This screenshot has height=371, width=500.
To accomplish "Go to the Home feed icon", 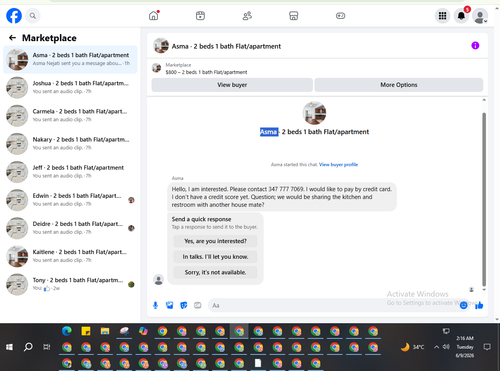I will point(154,15).
